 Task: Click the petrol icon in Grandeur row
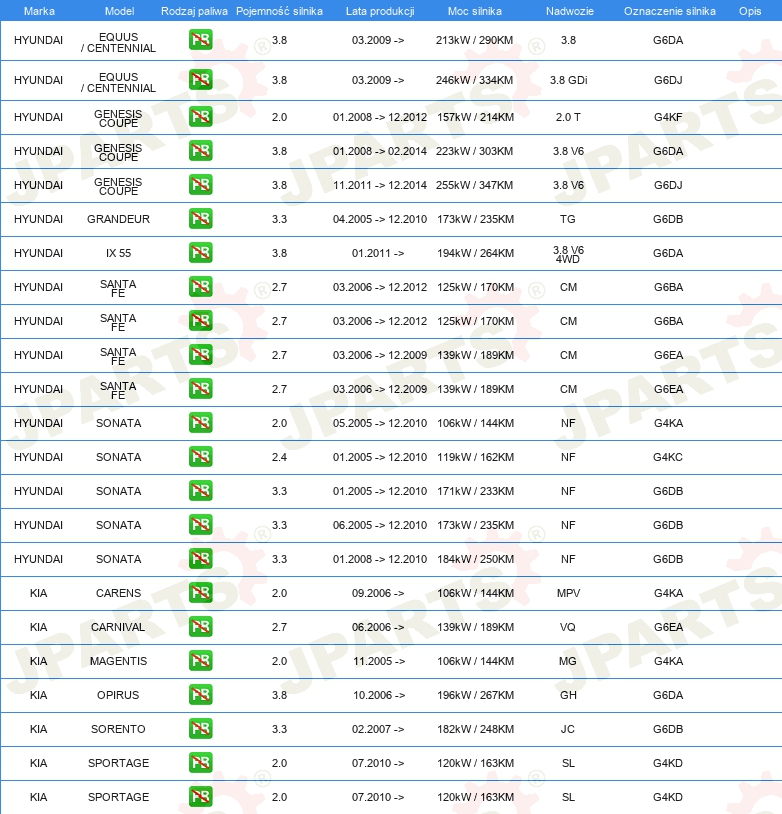200,219
